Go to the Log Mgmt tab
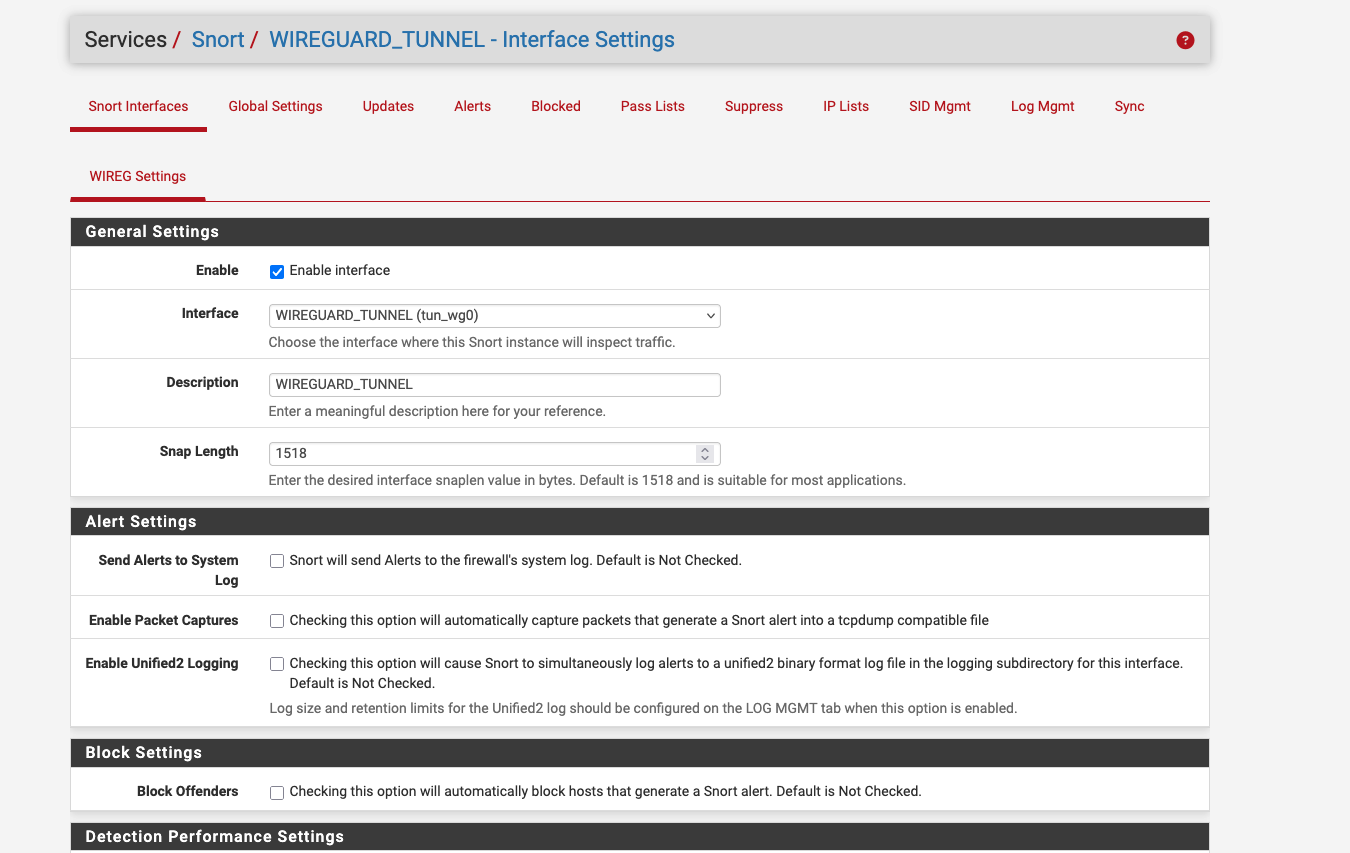 [x=1042, y=107]
